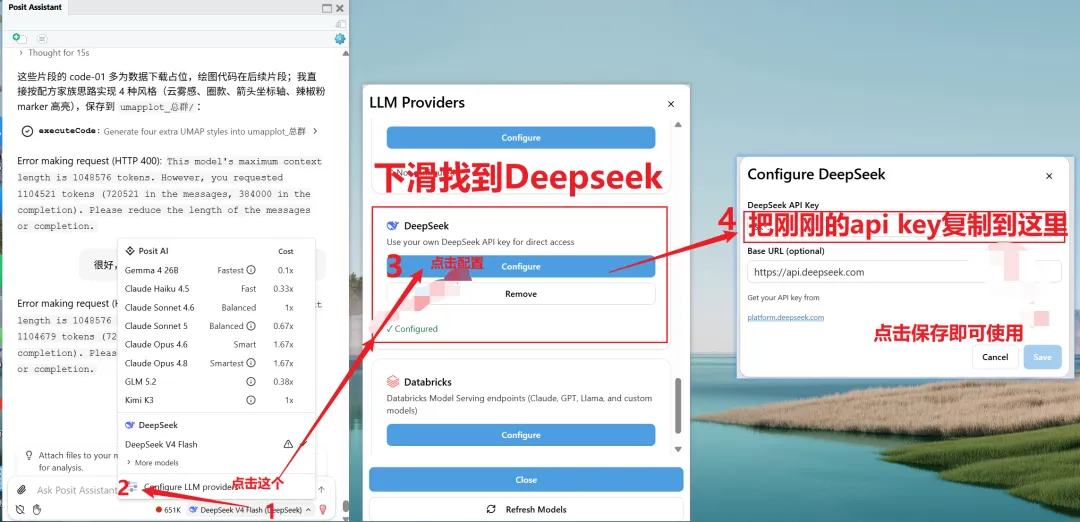Remove the DeepSeek provider
Screen dimensions: 1080x522
coord(521,293)
